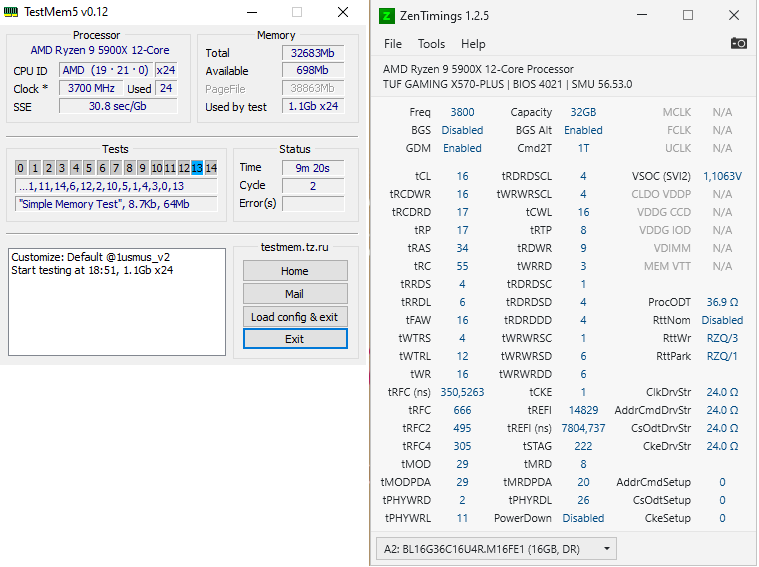Click the highlighted test 13 box
The height and width of the screenshot is (567, 759).
[197, 168]
